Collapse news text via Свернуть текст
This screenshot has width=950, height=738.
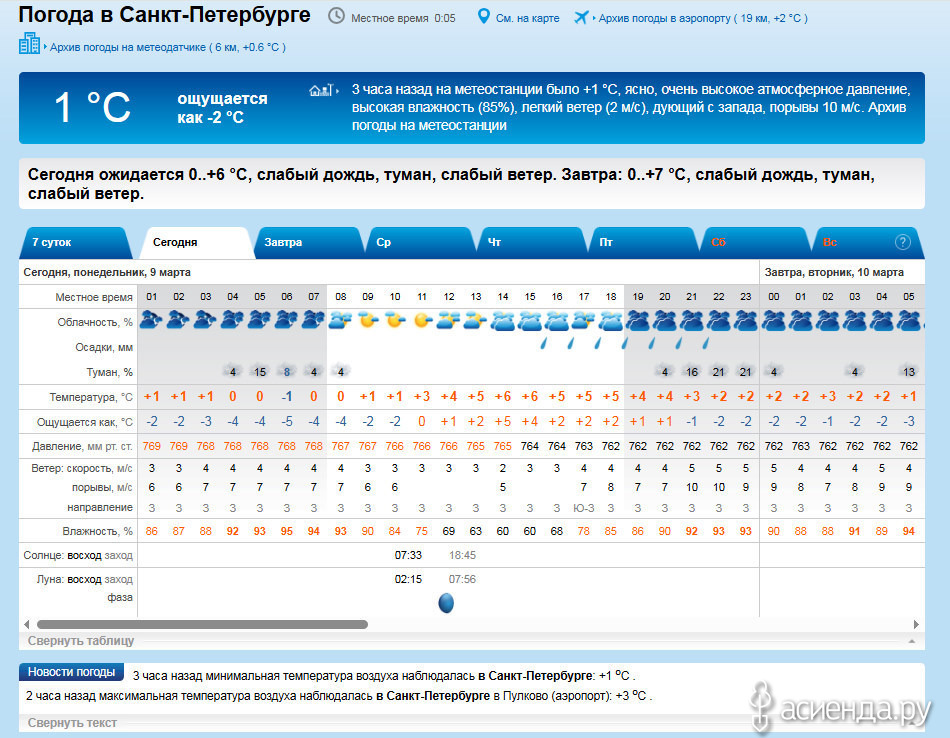point(72,722)
